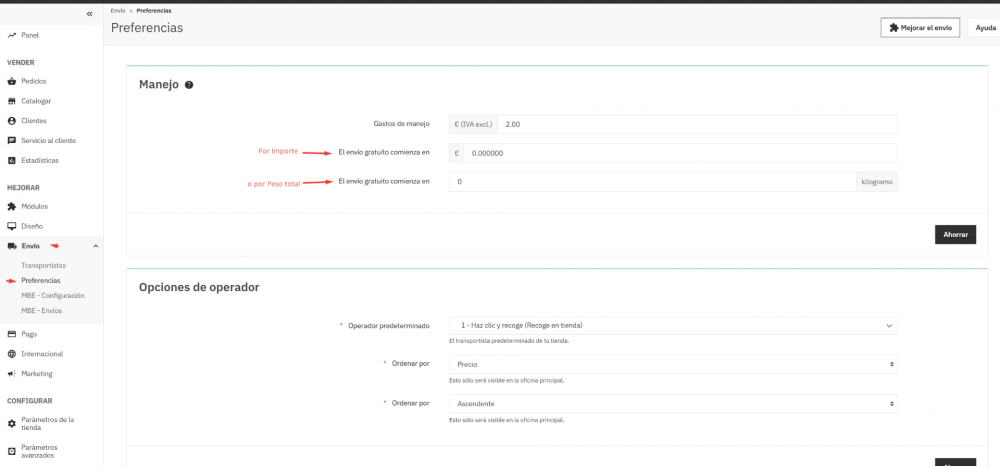Click the Opciones de operador heading
Viewport: 1000px width, 466px height.
pyautogui.click(x=199, y=288)
